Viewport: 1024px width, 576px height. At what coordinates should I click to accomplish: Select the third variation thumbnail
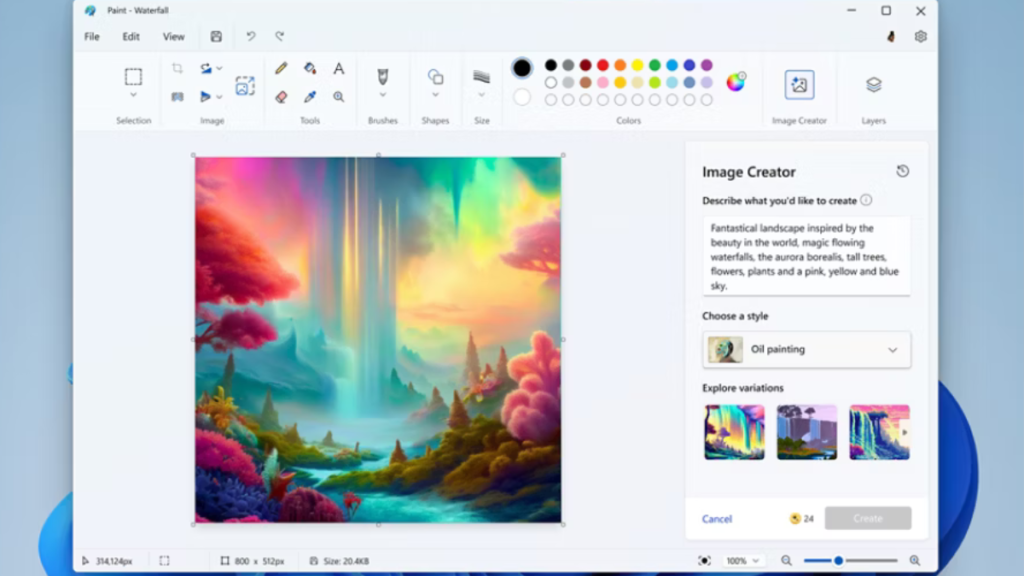tap(879, 432)
